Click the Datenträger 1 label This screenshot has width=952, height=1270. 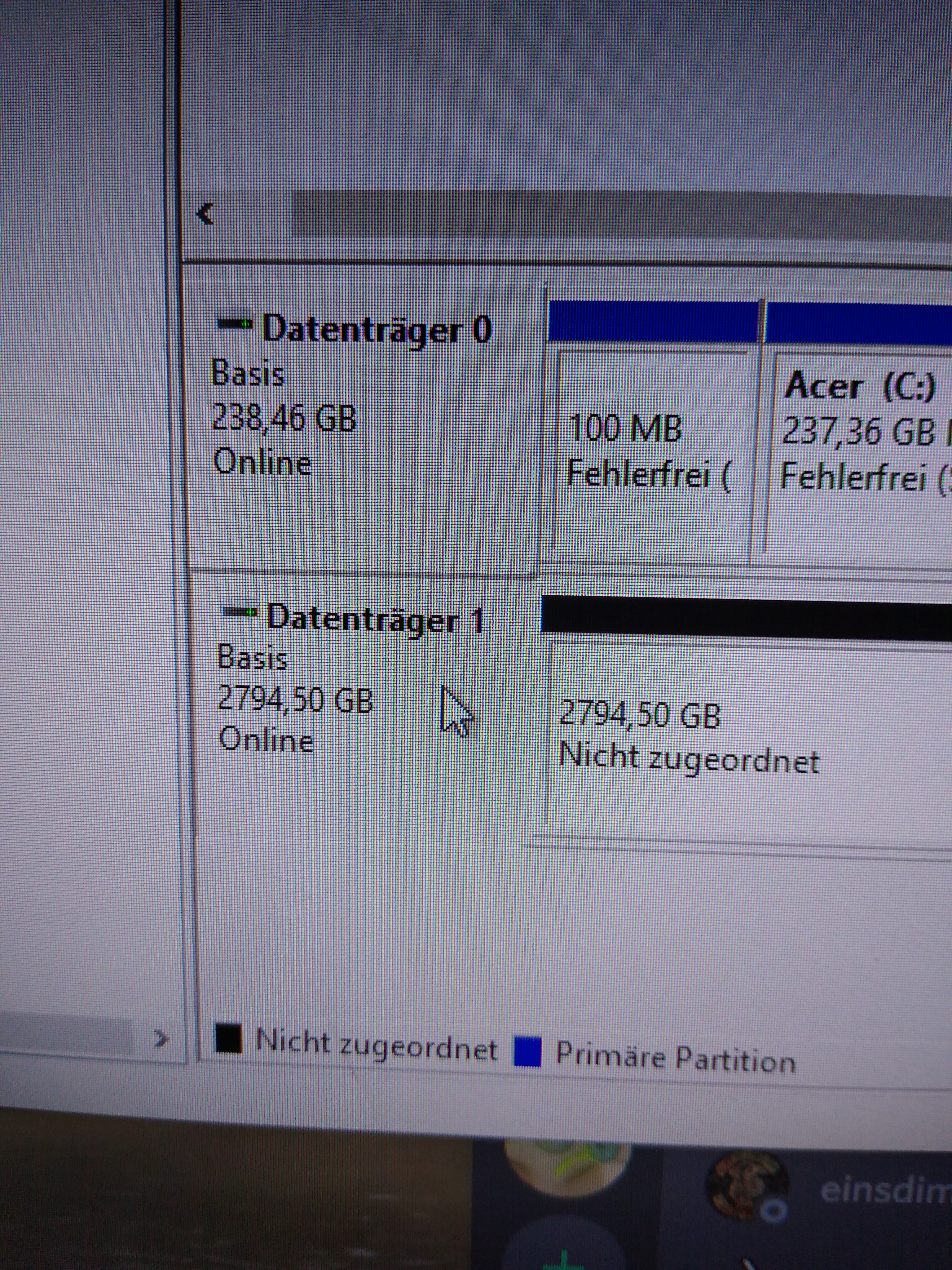click(x=376, y=619)
